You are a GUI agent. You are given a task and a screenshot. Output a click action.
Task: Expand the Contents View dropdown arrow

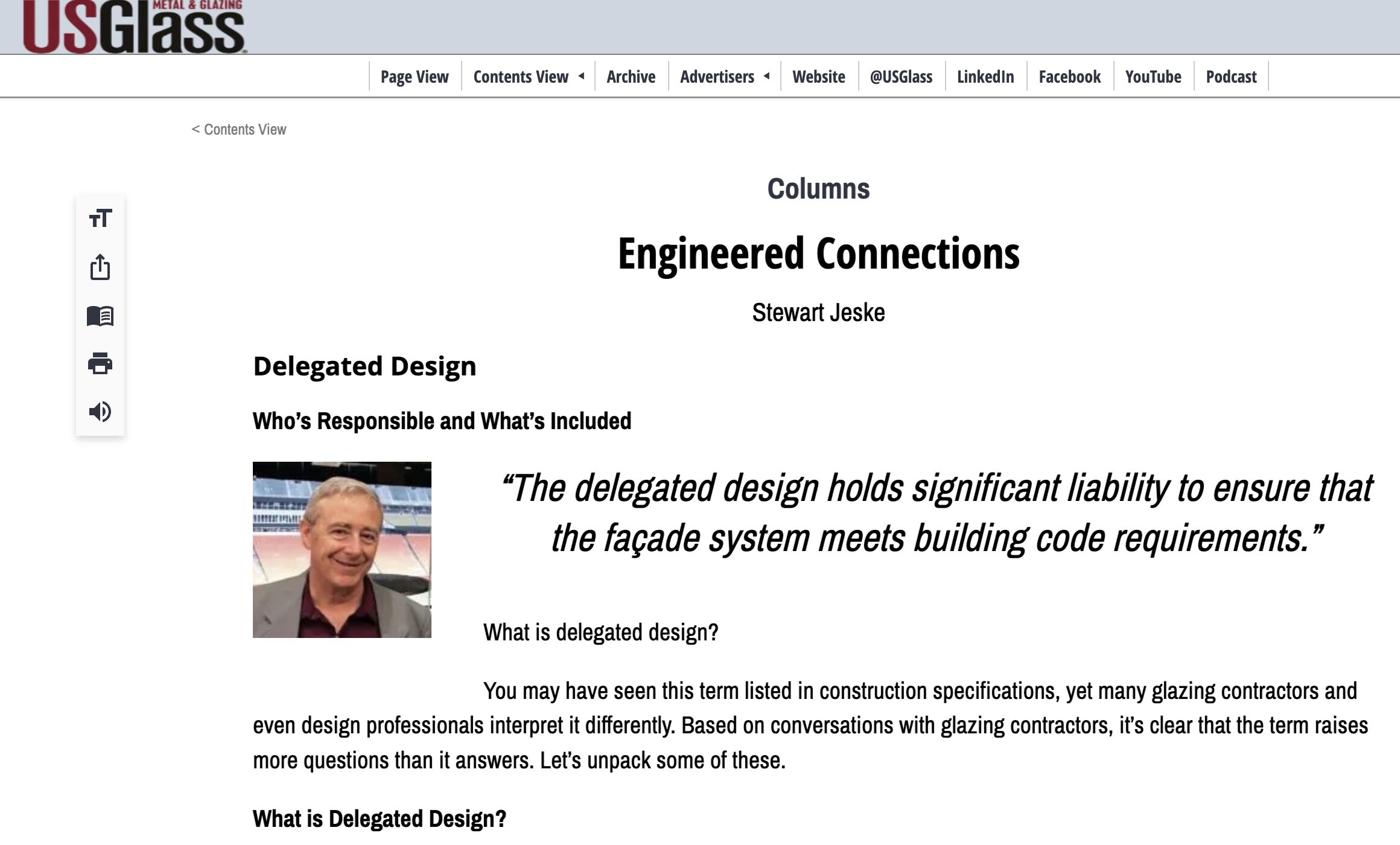(x=581, y=76)
